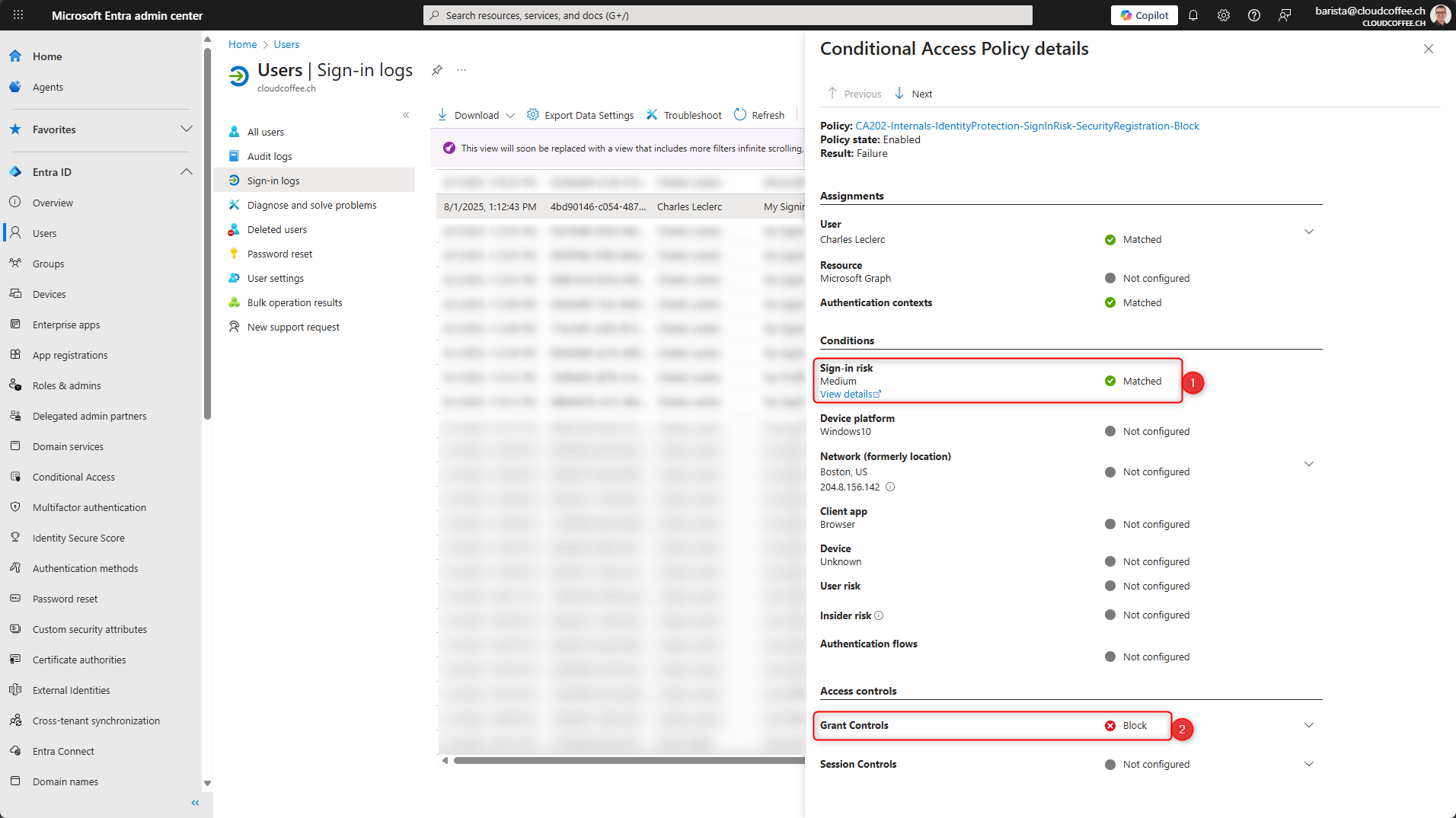
Task: Click the Insider risk info icon
Action: (879, 615)
